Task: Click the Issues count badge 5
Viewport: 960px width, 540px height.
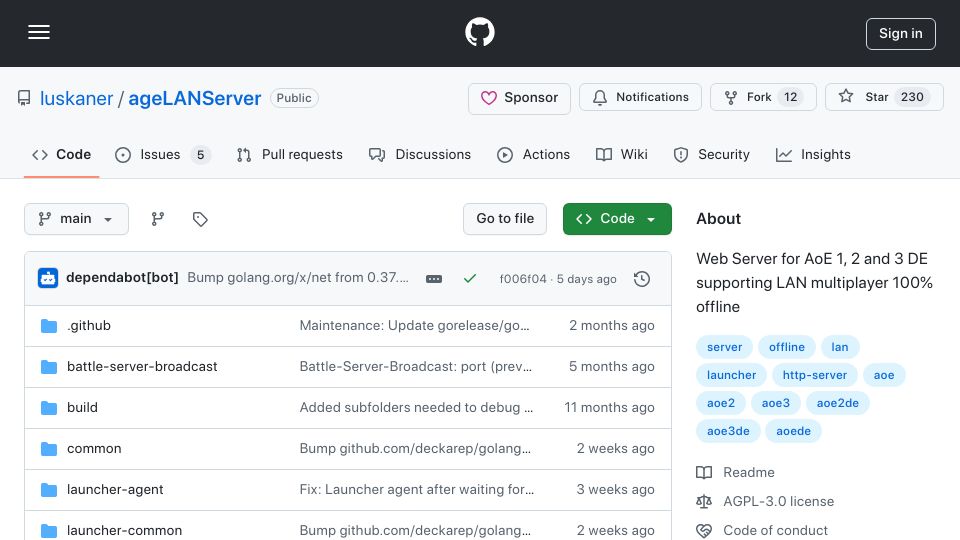Action: click(x=200, y=155)
